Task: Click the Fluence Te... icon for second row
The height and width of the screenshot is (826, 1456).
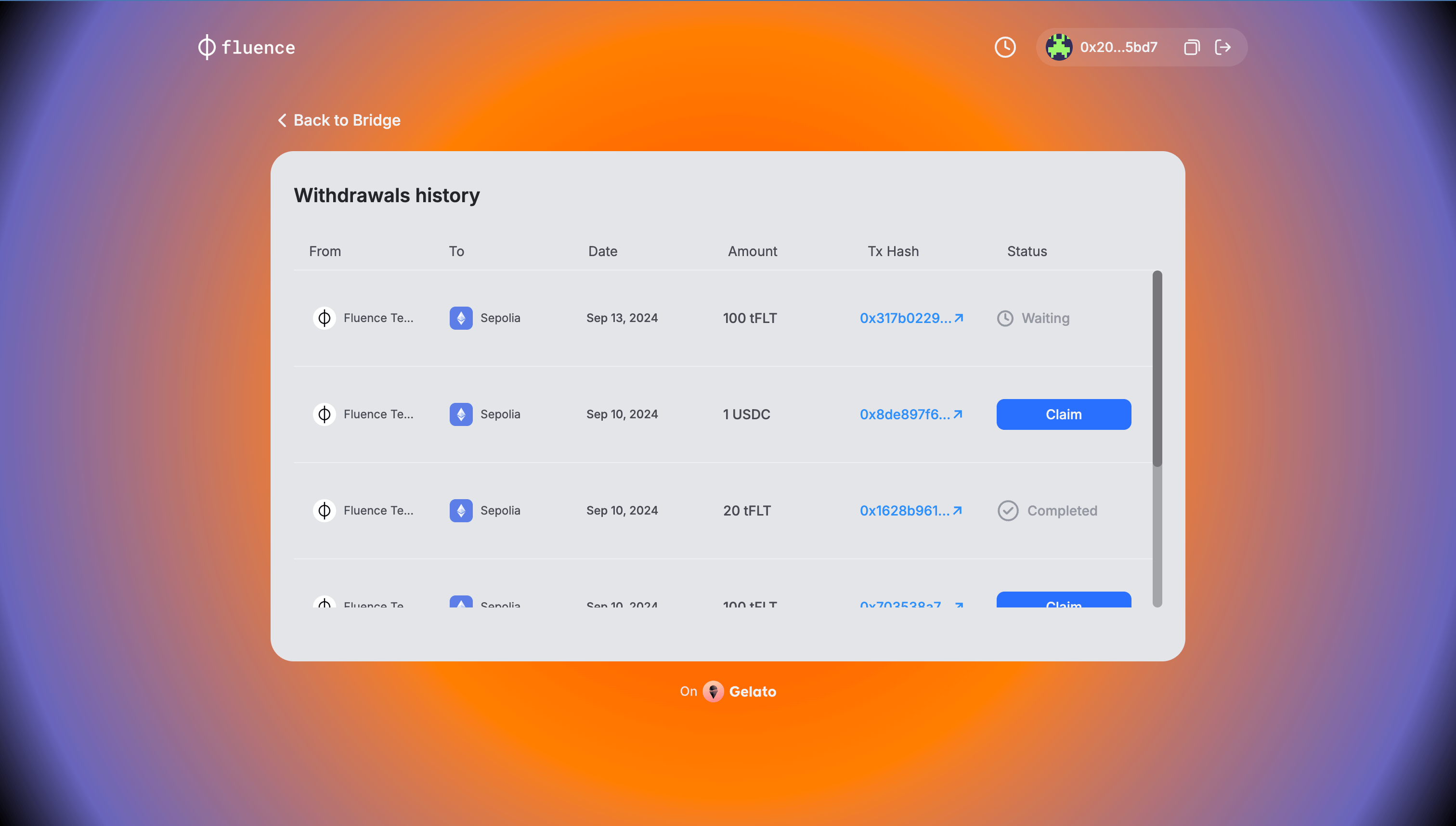Action: 324,414
